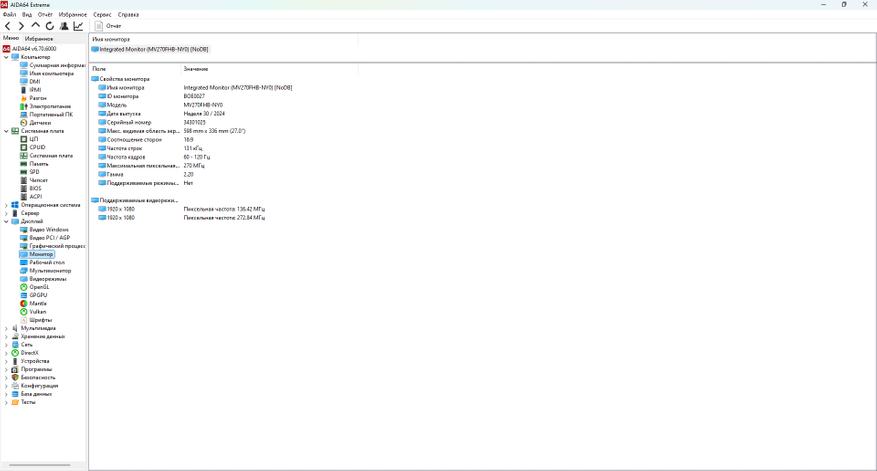This screenshot has height=471, width=877.
Task: Click the OpenGL icon in tree
Action: coord(23,287)
